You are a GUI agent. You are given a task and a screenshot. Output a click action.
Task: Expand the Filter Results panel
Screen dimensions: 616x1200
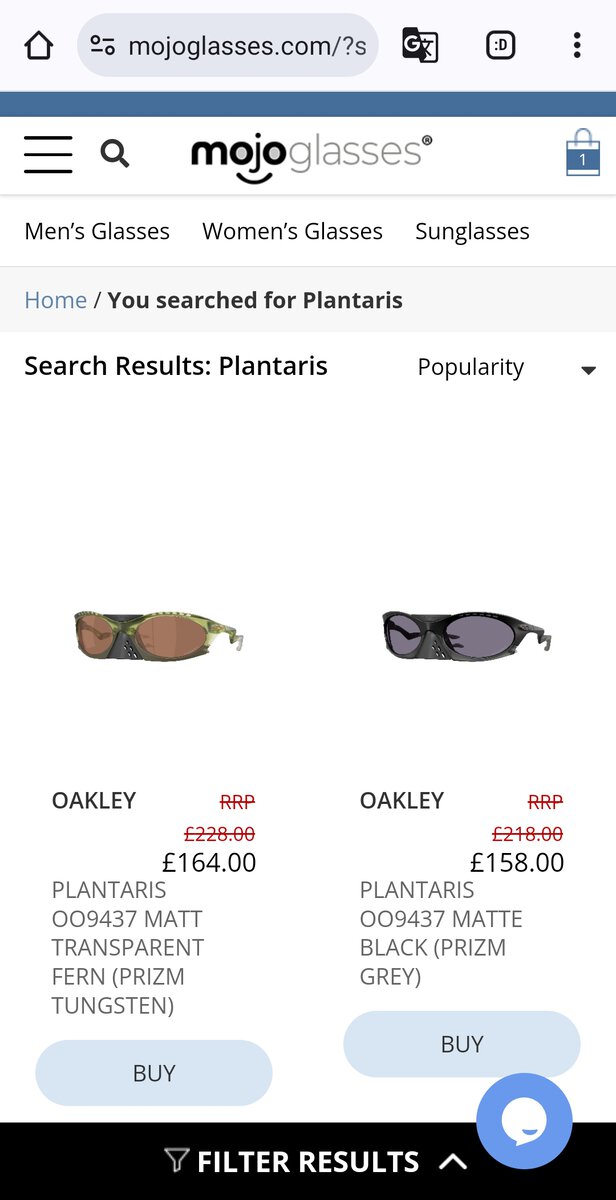click(308, 1161)
